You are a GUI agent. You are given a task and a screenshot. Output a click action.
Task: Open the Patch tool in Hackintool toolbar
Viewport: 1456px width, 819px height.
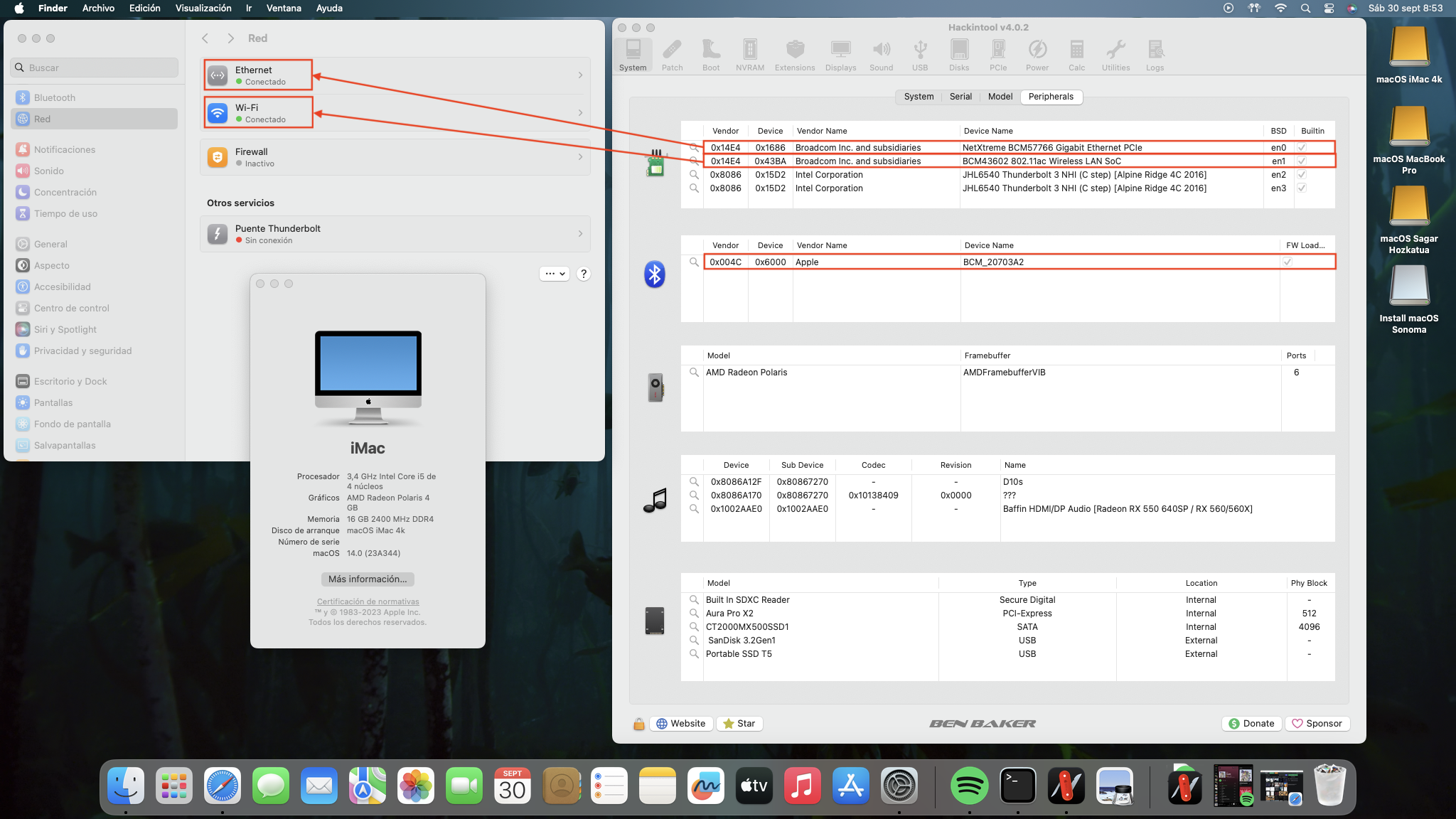coord(672,55)
